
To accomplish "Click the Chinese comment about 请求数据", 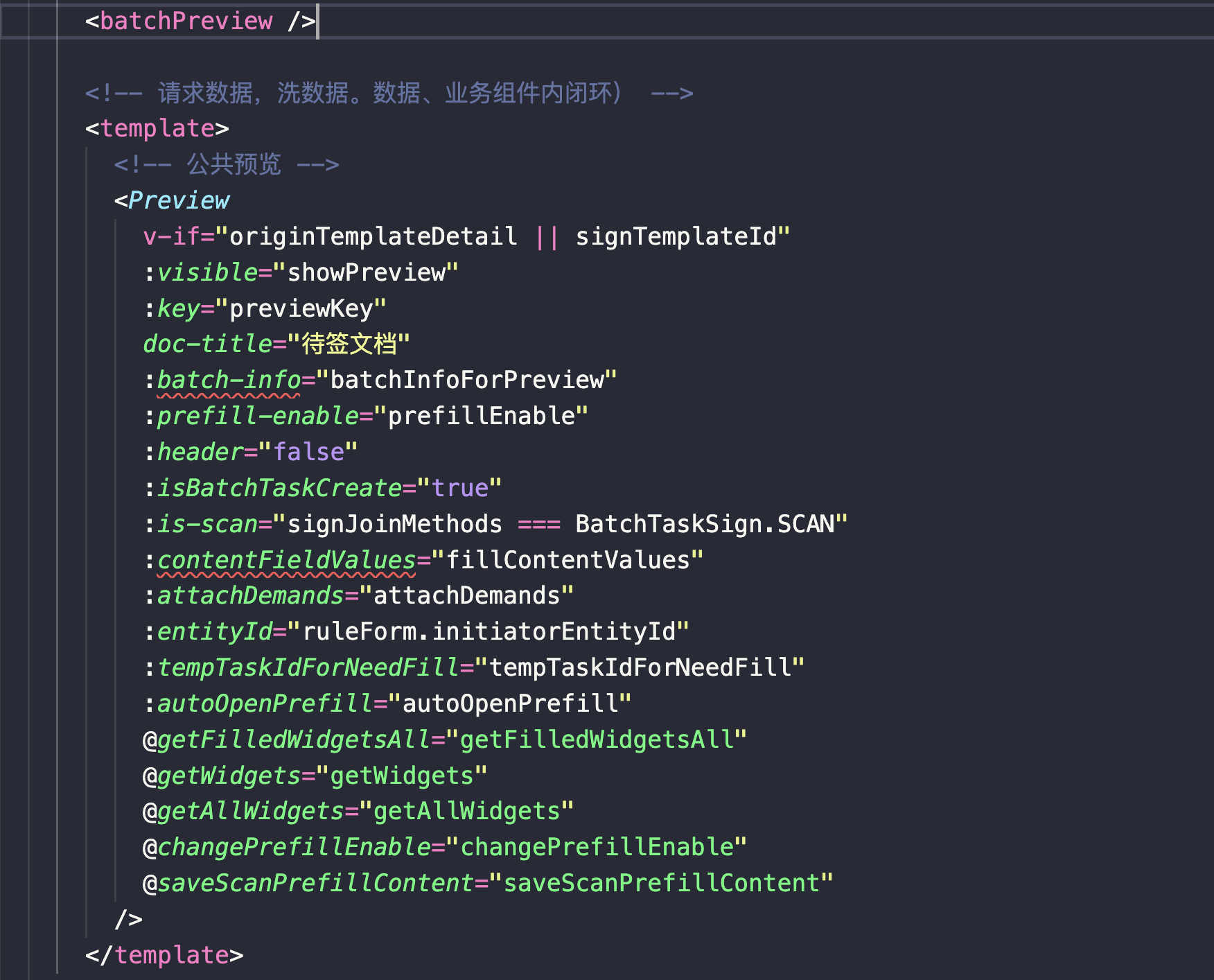I will 389,93.
